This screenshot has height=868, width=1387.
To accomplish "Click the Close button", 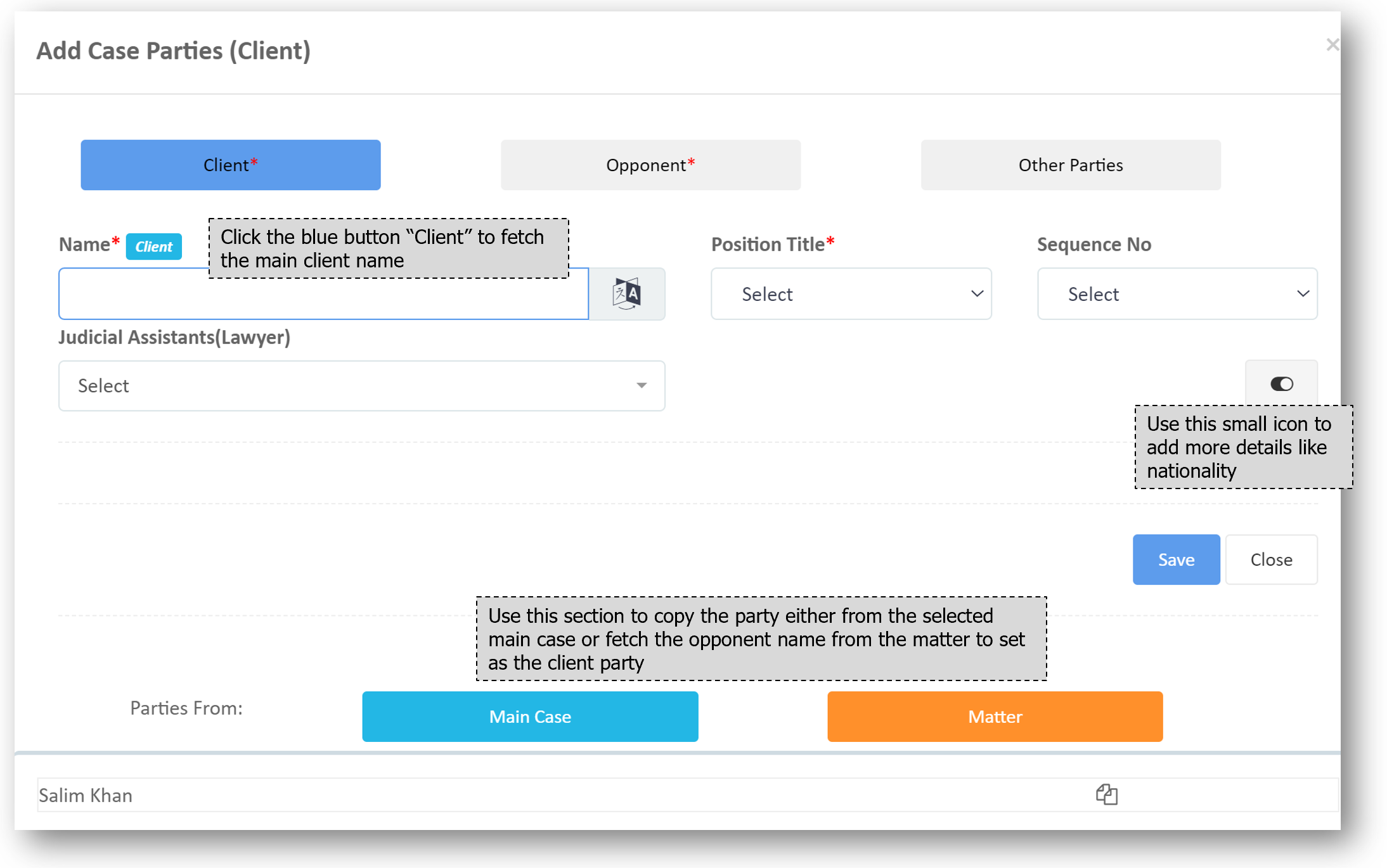I will point(1270,559).
